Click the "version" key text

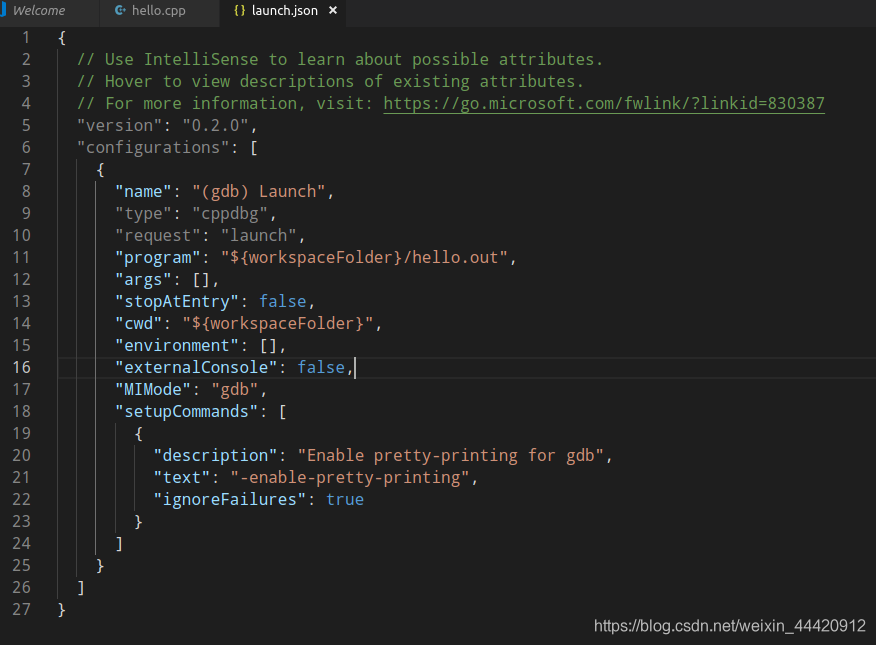(x=120, y=125)
